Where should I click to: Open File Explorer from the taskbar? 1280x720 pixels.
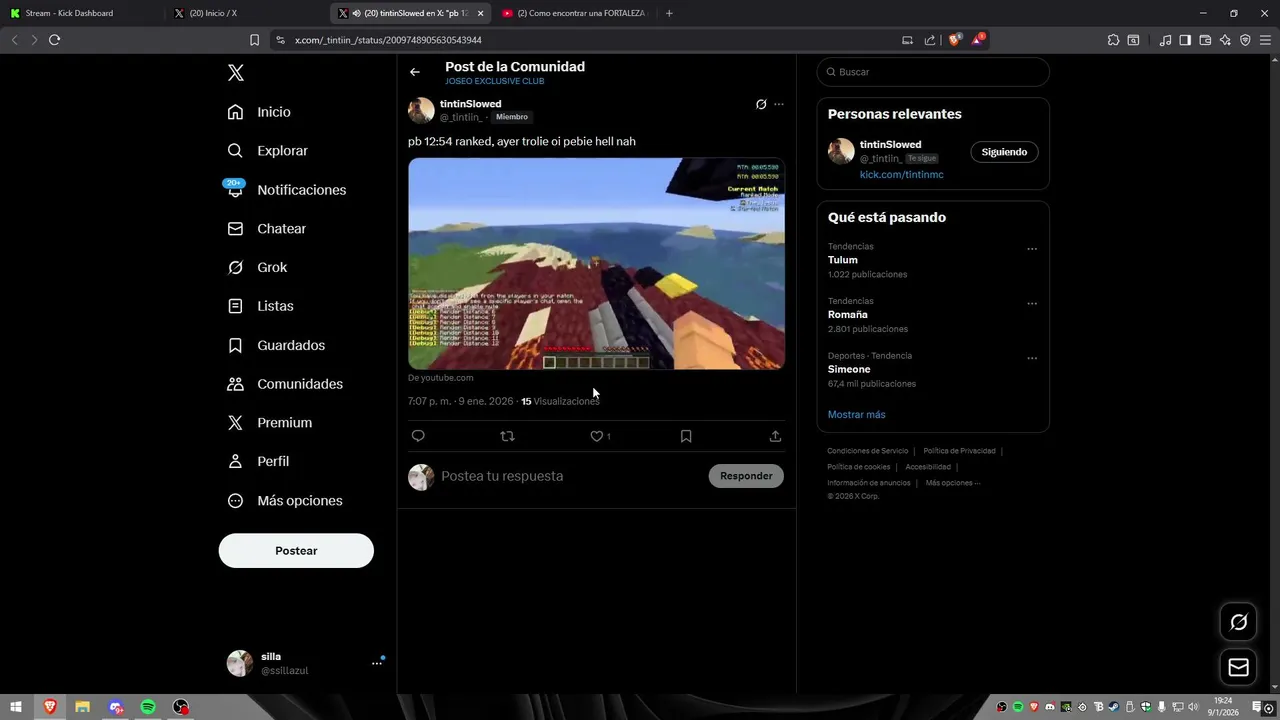click(82, 707)
